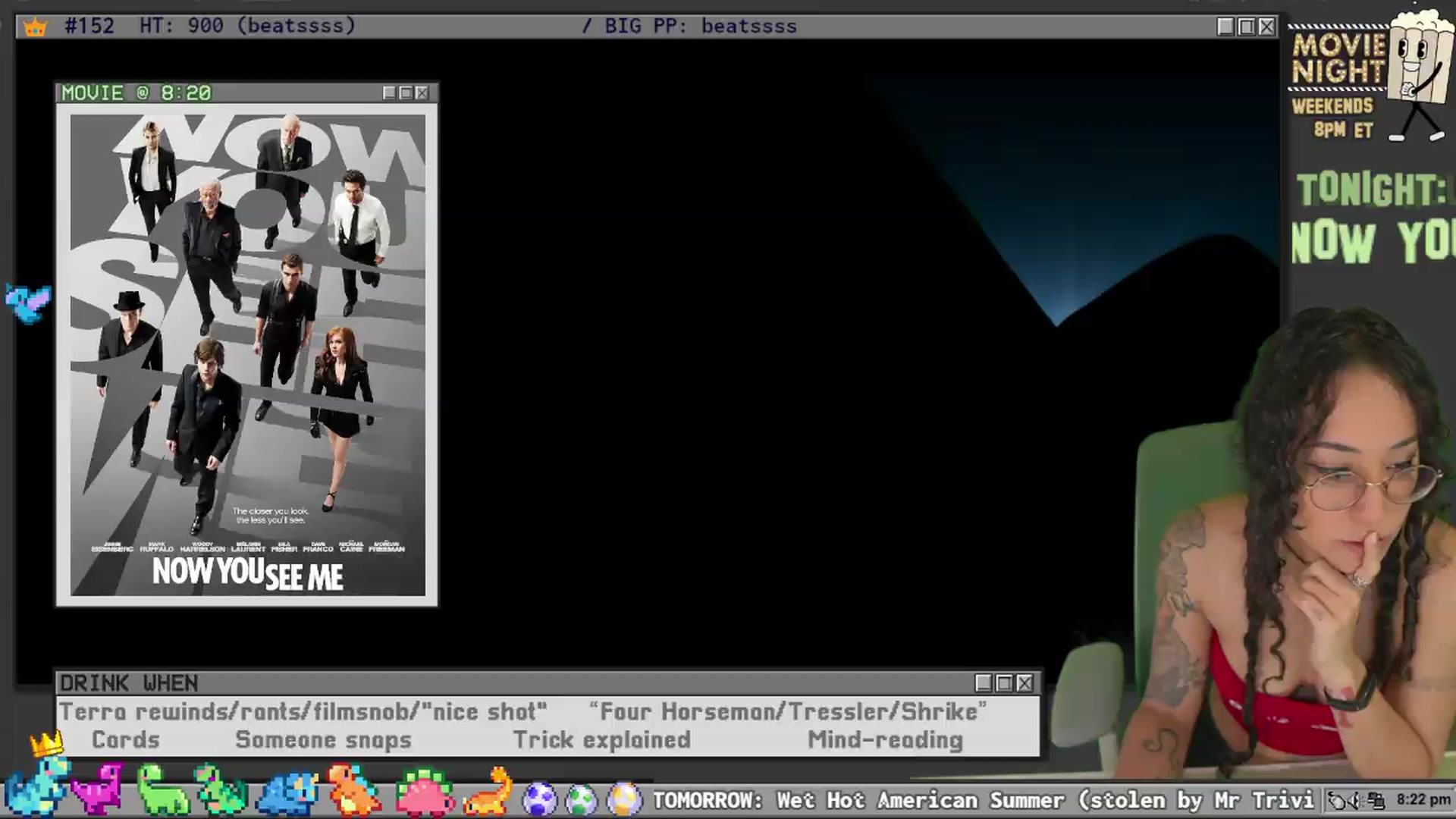Click the 'Terra rewinds/rants/filmsnob' rule text
This screenshot has height=819, width=1456.
(x=303, y=711)
